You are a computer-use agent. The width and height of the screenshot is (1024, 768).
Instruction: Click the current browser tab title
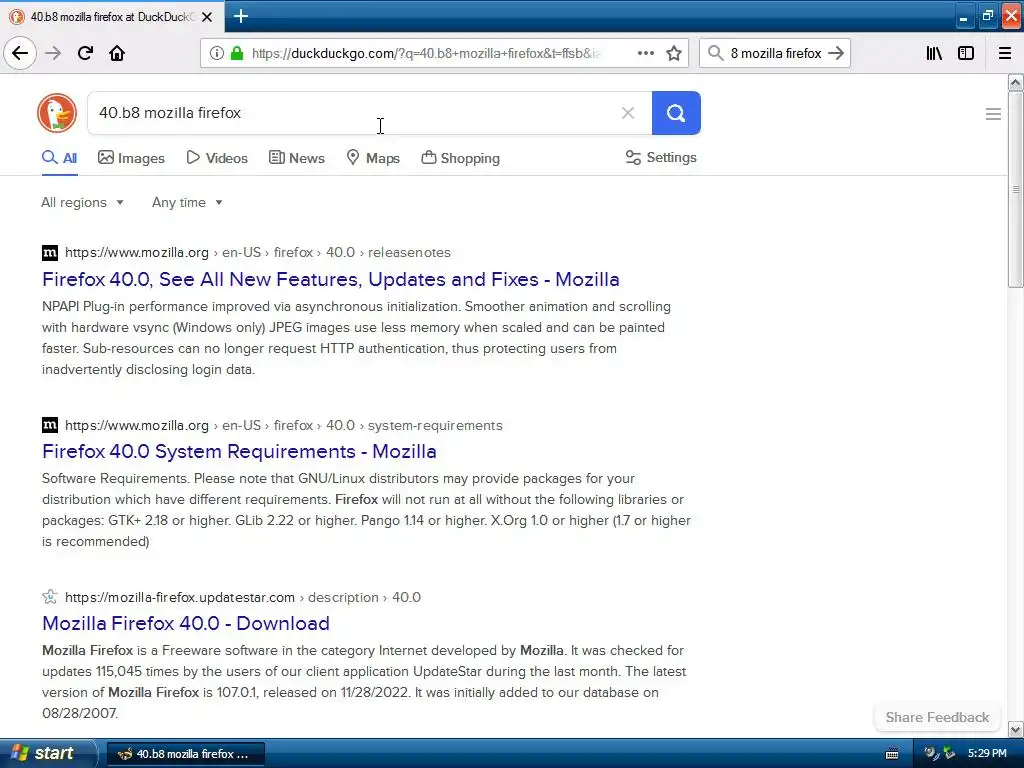(112, 17)
